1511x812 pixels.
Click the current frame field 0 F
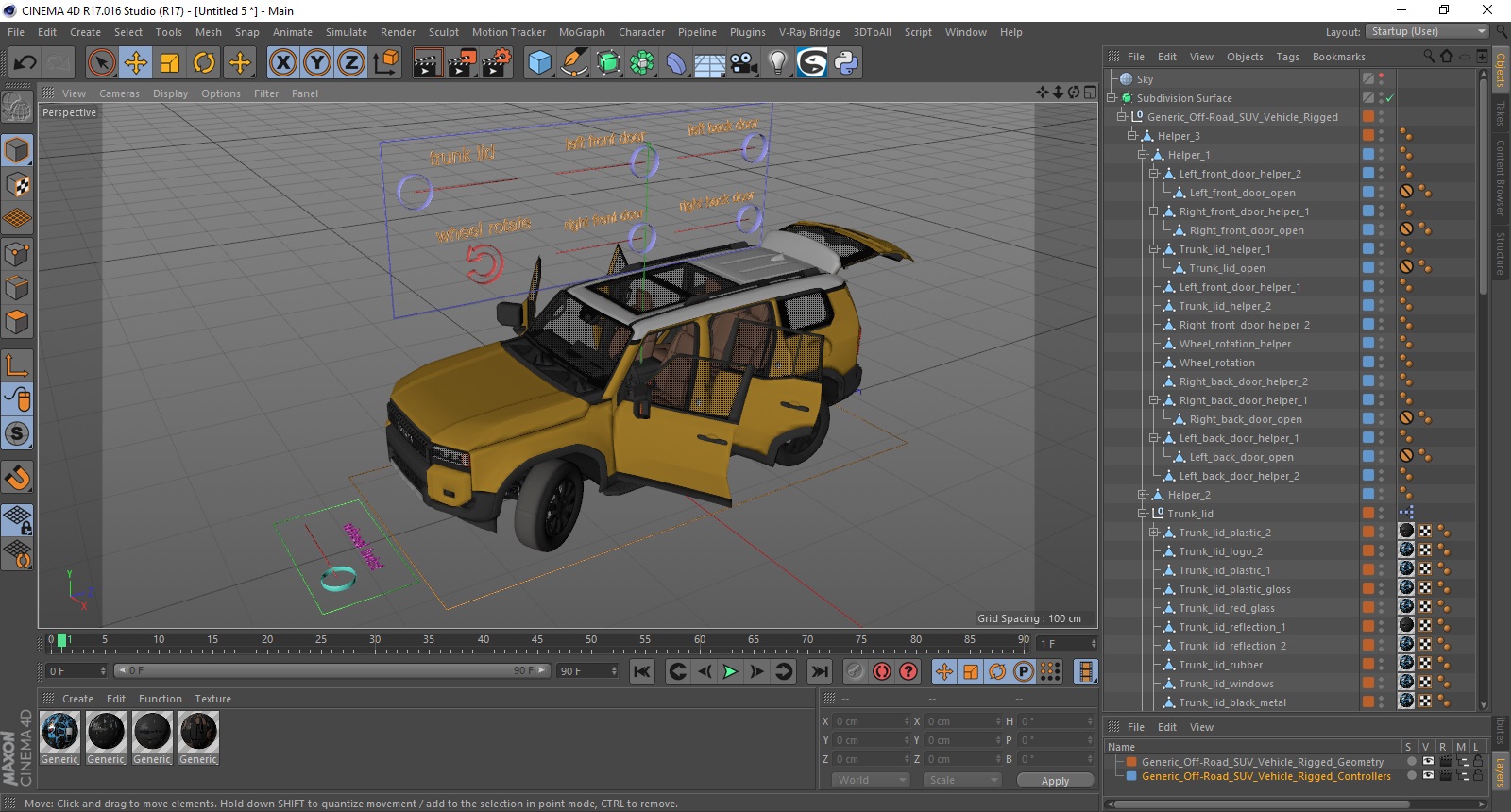76,671
